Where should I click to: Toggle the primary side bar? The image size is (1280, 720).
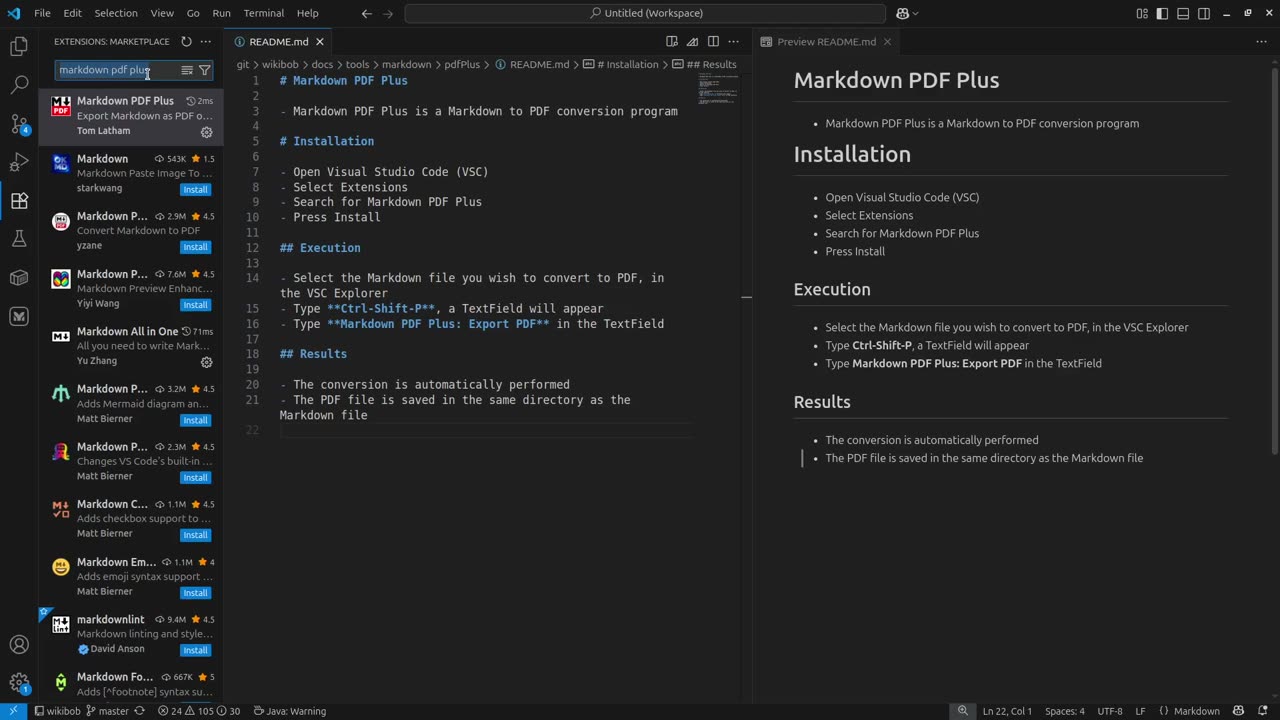(1162, 13)
